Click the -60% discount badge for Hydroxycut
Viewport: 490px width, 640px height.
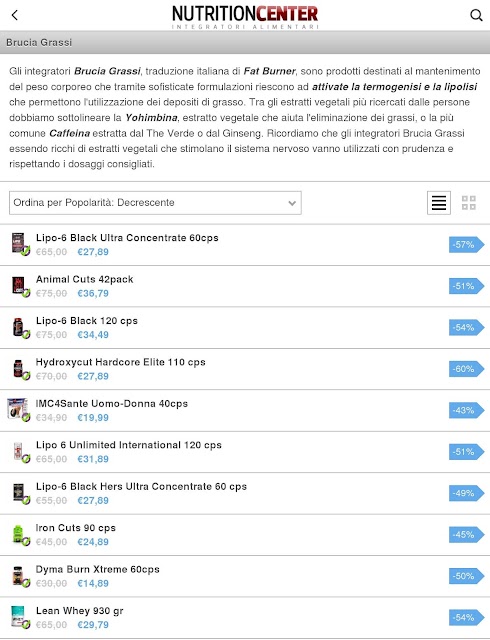[x=466, y=369]
